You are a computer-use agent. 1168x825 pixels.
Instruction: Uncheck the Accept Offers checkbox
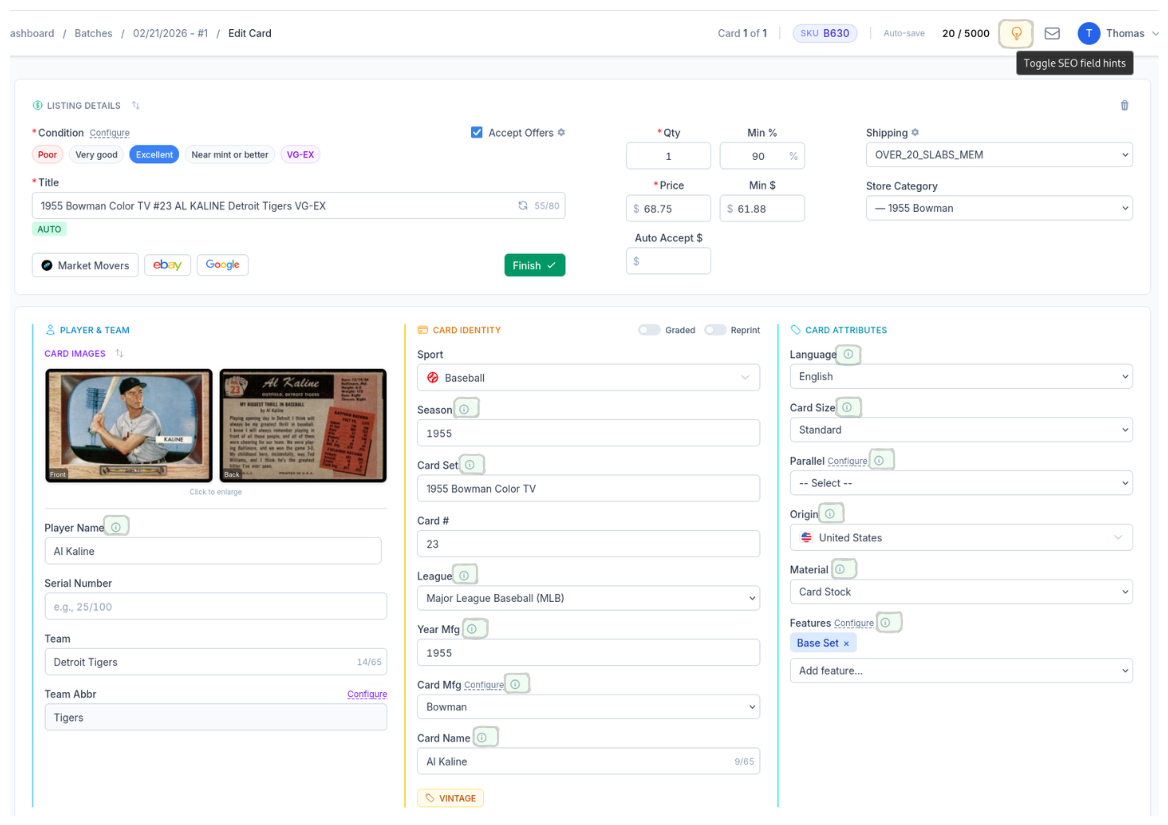(477, 132)
